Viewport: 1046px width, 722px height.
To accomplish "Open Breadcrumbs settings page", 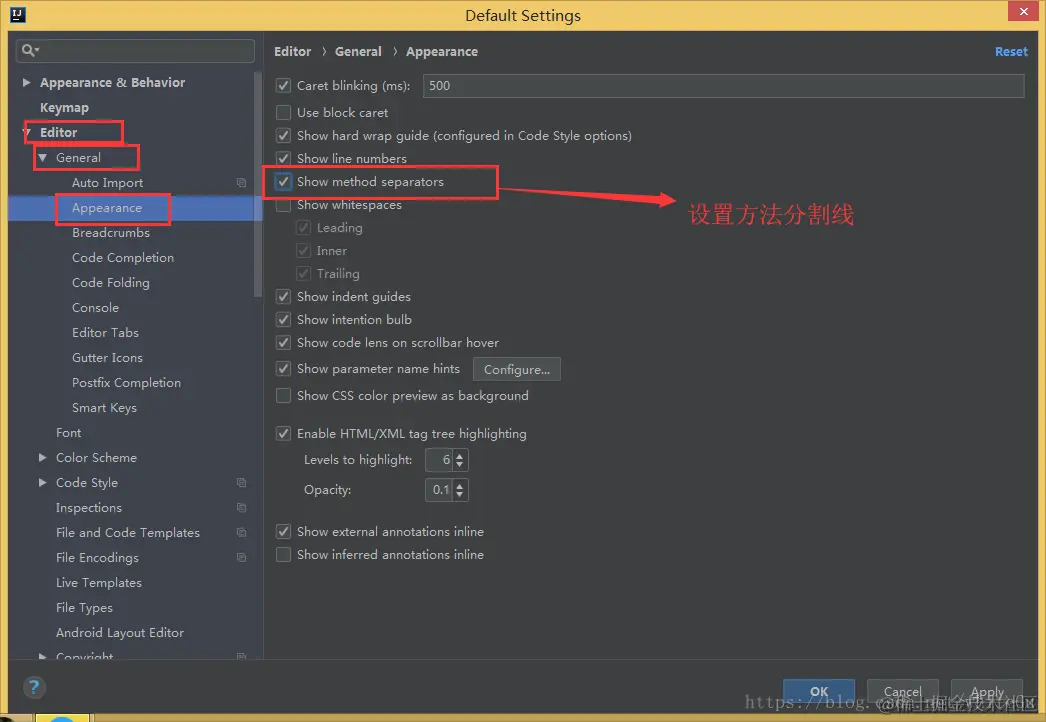I will [x=111, y=232].
